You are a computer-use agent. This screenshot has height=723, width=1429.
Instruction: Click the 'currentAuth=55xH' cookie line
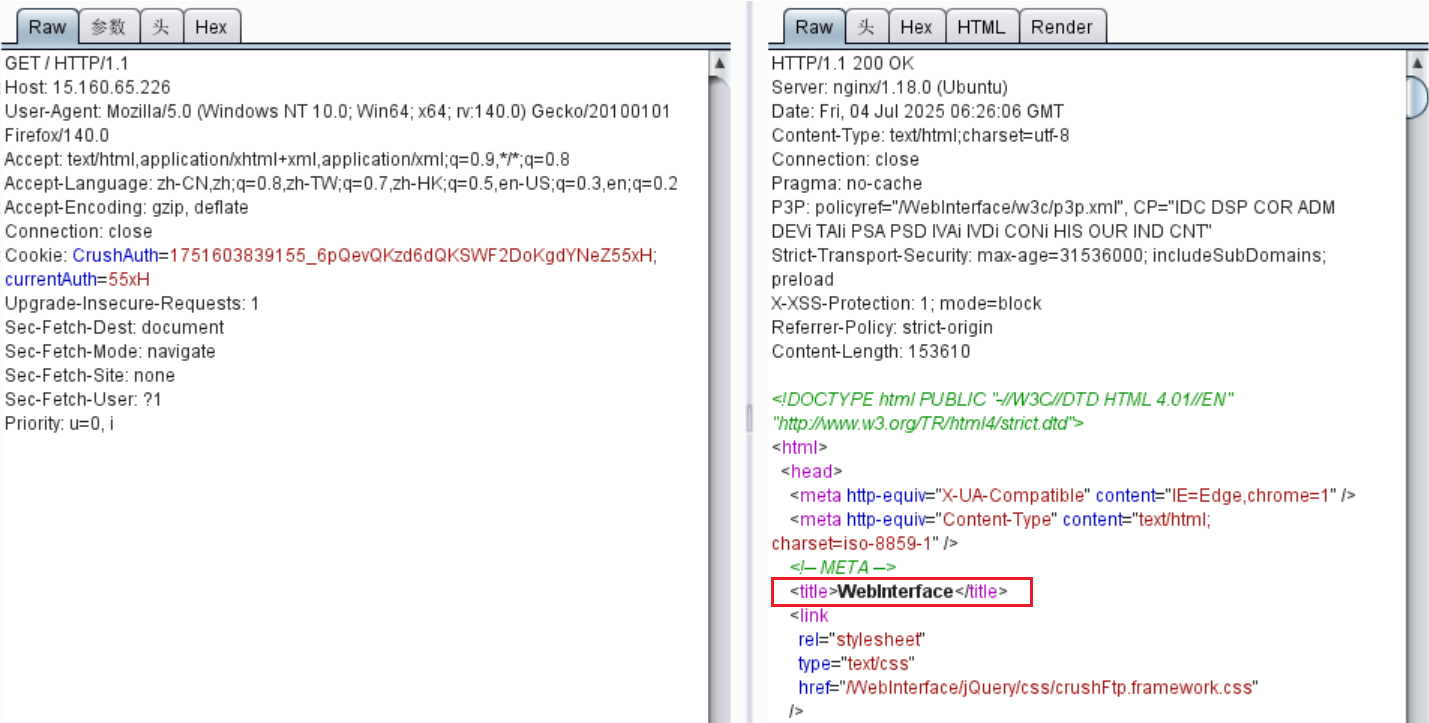pyautogui.click(x=77, y=279)
